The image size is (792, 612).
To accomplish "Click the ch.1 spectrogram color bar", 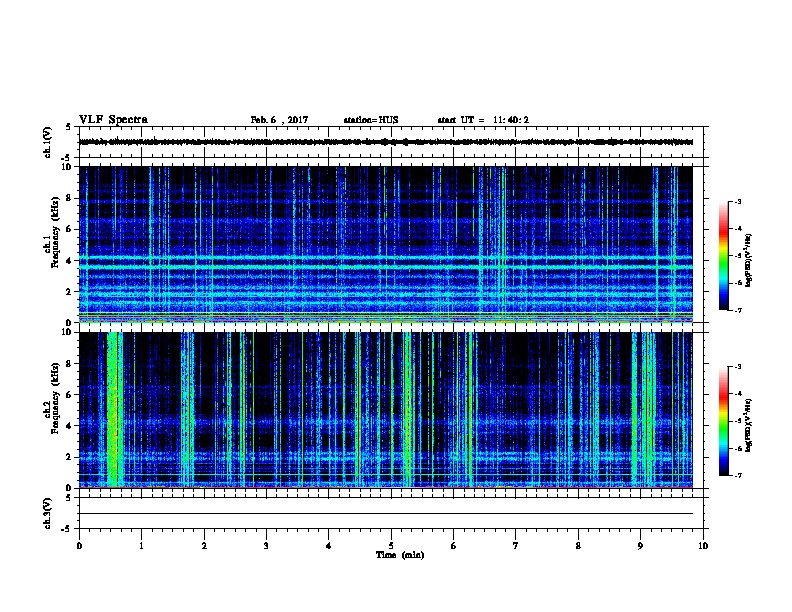I will coord(723,256).
